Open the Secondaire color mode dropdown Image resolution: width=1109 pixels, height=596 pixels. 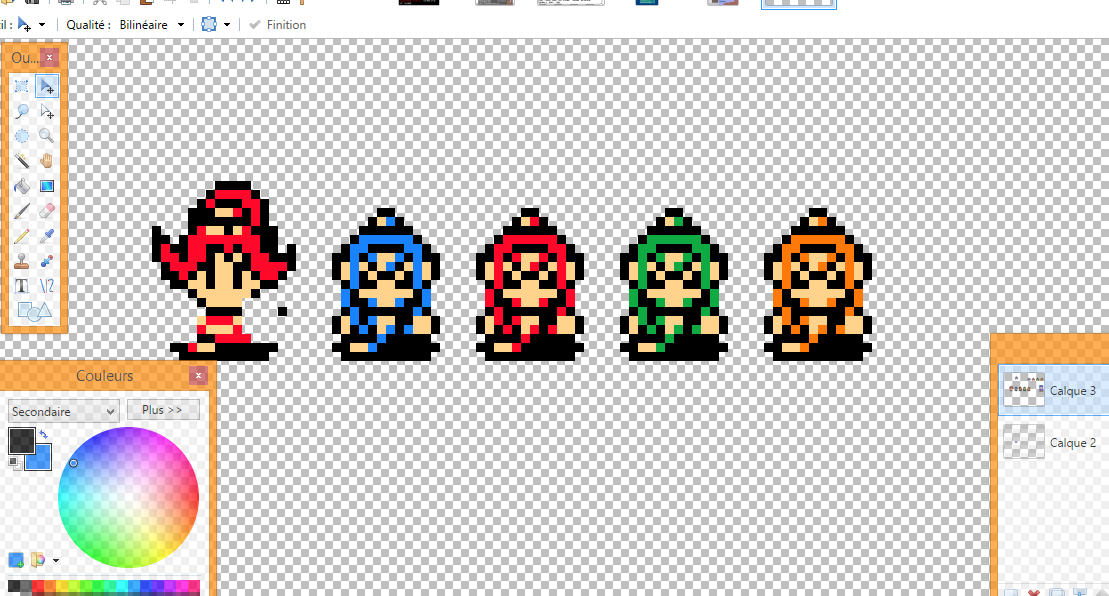coord(64,411)
